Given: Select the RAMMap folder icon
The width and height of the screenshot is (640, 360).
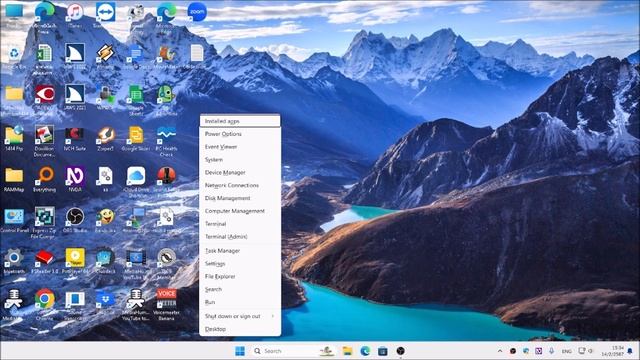Looking at the screenshot, I should coord(14,180).
